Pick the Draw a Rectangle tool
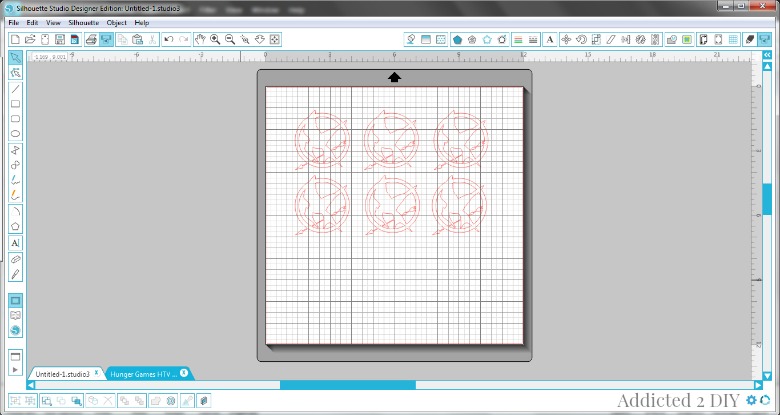Image resolution: width=780 pixels, height=415 pixels. pyautogui.click(x=15, y=104)
